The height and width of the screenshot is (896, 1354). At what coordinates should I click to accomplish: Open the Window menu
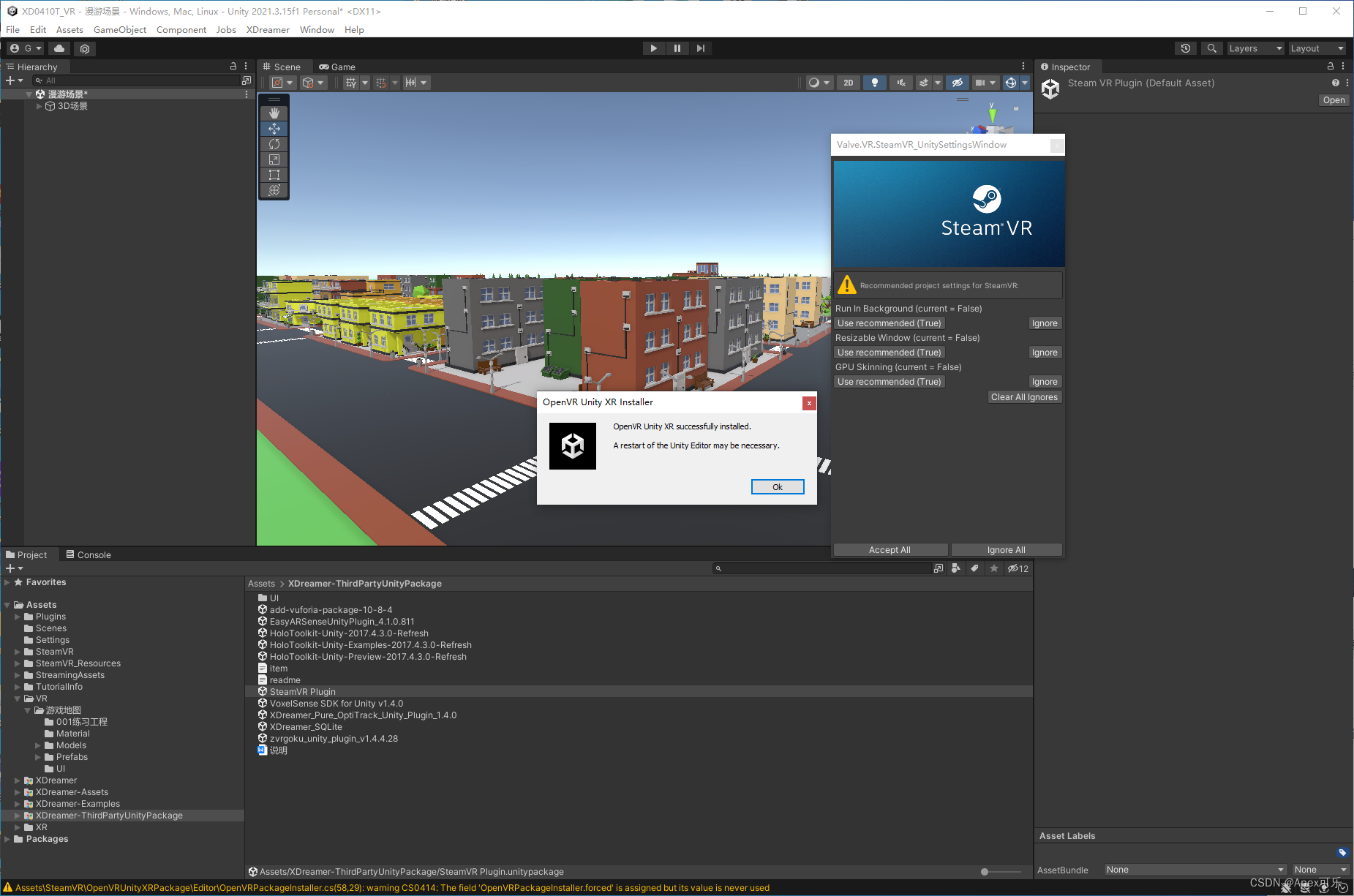coord(317,30)
